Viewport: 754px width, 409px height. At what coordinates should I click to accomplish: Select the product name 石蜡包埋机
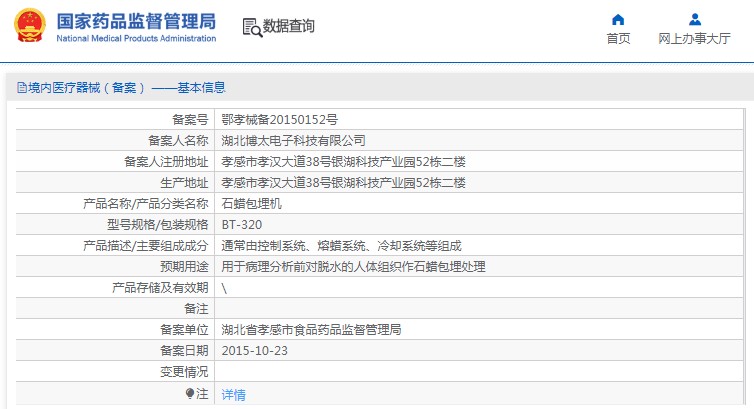point(251,204)
